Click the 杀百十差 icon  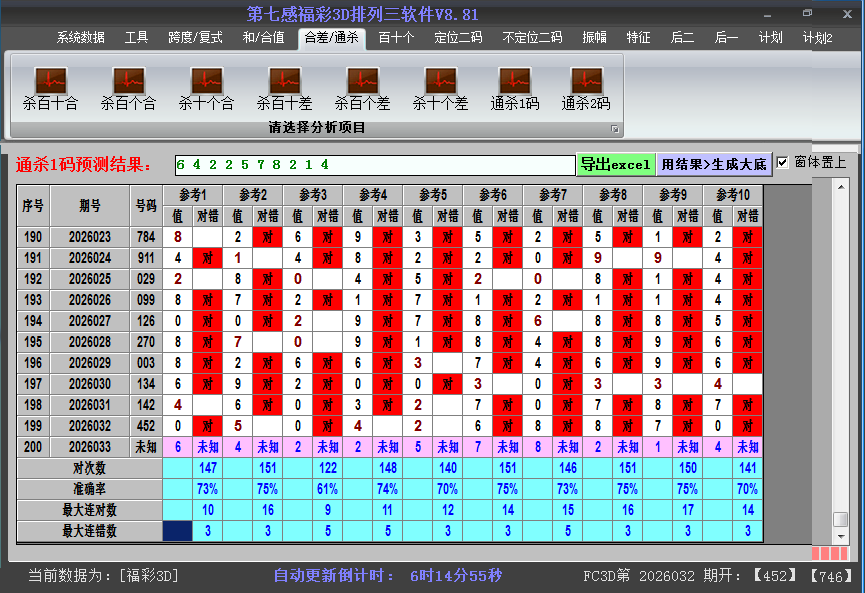(284, 88)
